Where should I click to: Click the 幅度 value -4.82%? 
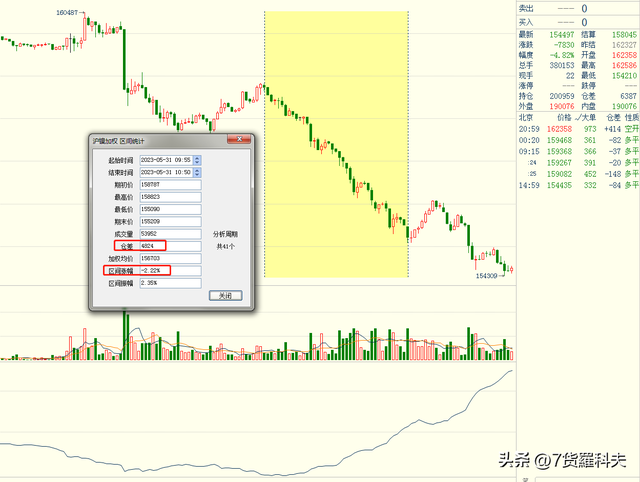click(562, 55)
